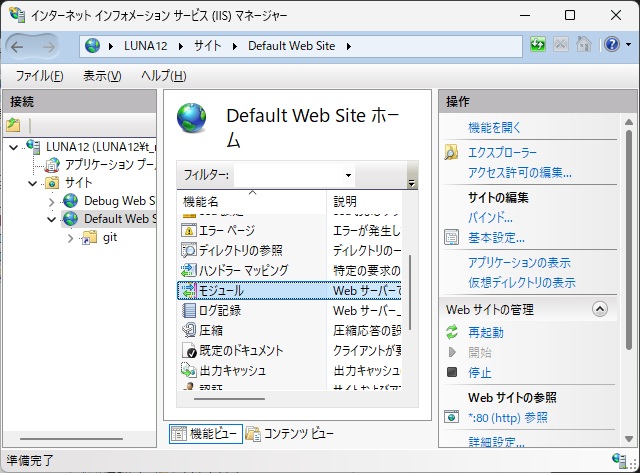Click the back navigation arrow
This screenshot has height=473, width=640.
click(17, 47)
